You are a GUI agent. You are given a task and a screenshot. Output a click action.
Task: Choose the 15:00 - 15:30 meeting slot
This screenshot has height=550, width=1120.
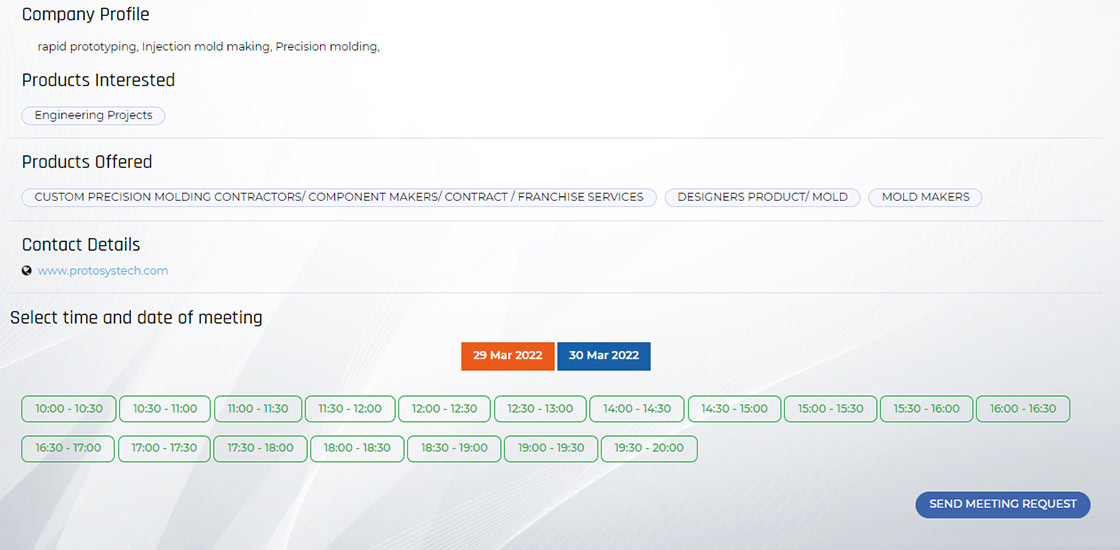click(x=831, y=409)
